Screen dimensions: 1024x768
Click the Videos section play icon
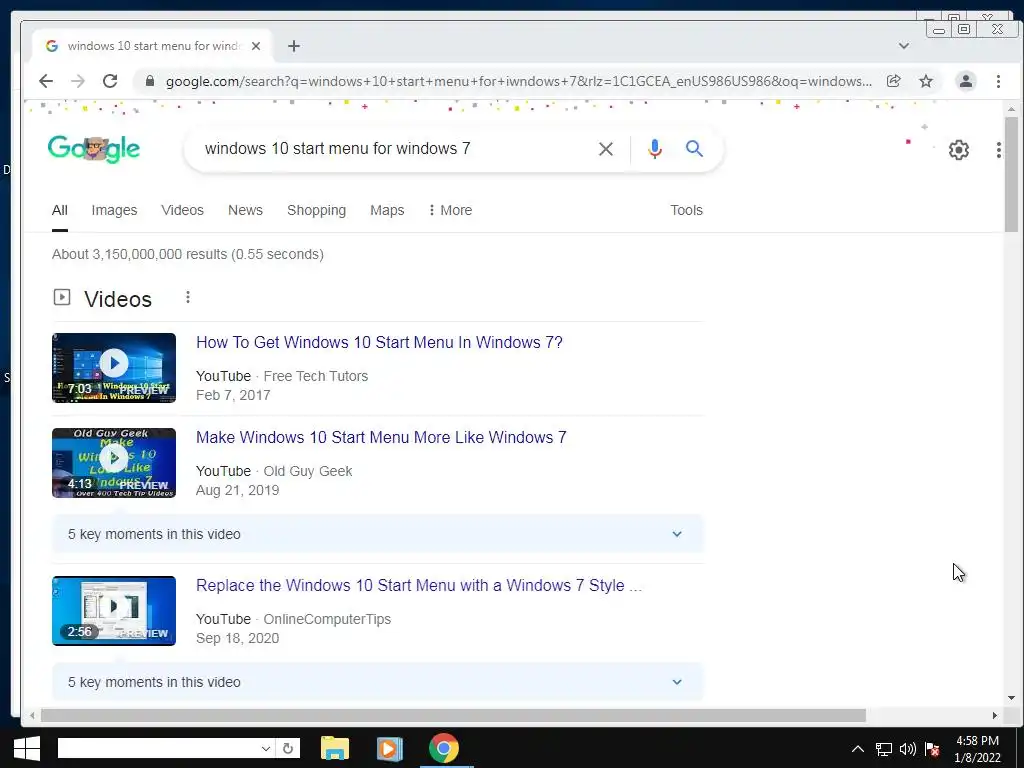pos(61,297)
